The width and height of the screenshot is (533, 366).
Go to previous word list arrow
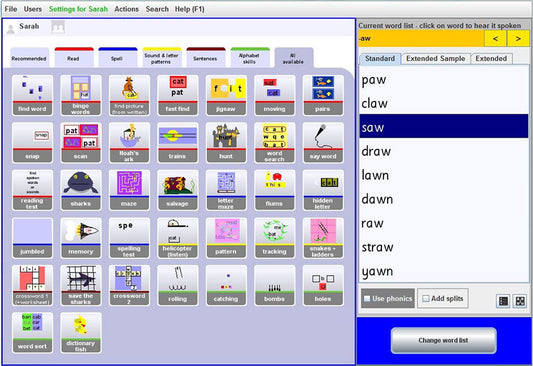(495, 39)
